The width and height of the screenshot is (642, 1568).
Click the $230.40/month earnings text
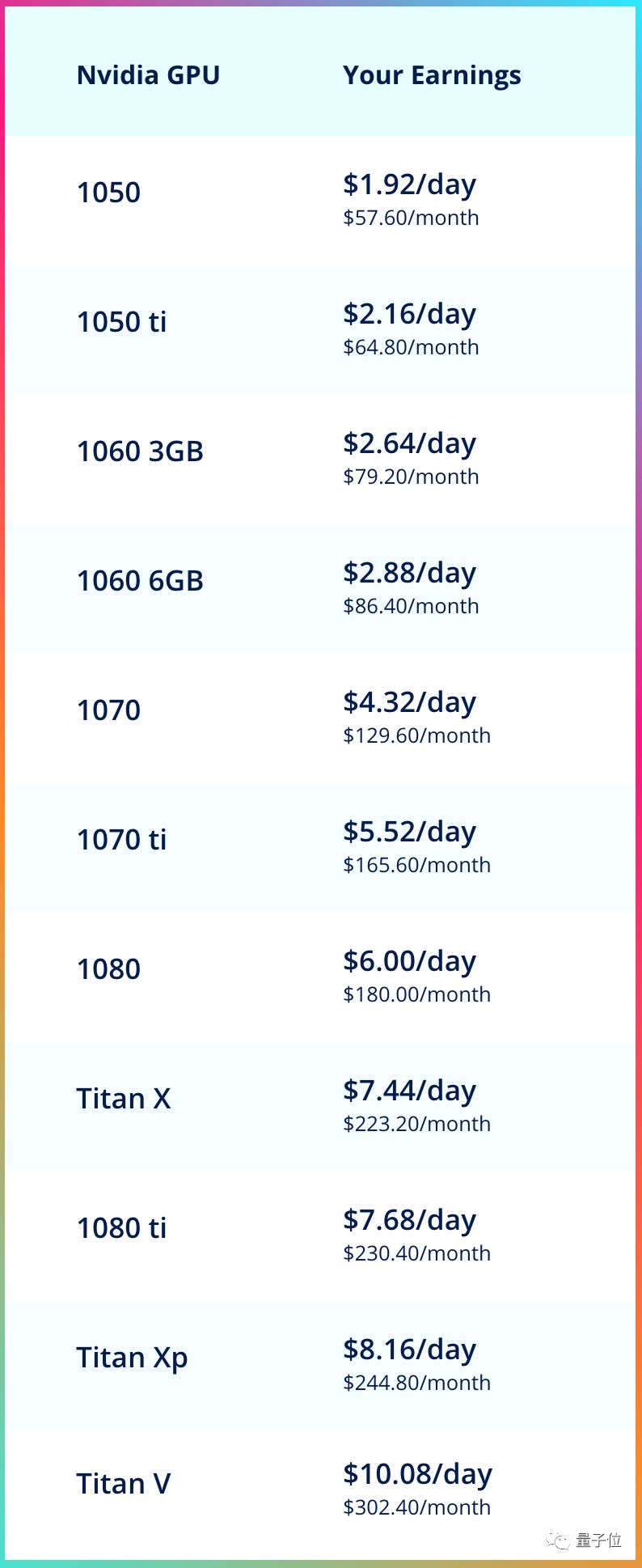(416, 1253)
